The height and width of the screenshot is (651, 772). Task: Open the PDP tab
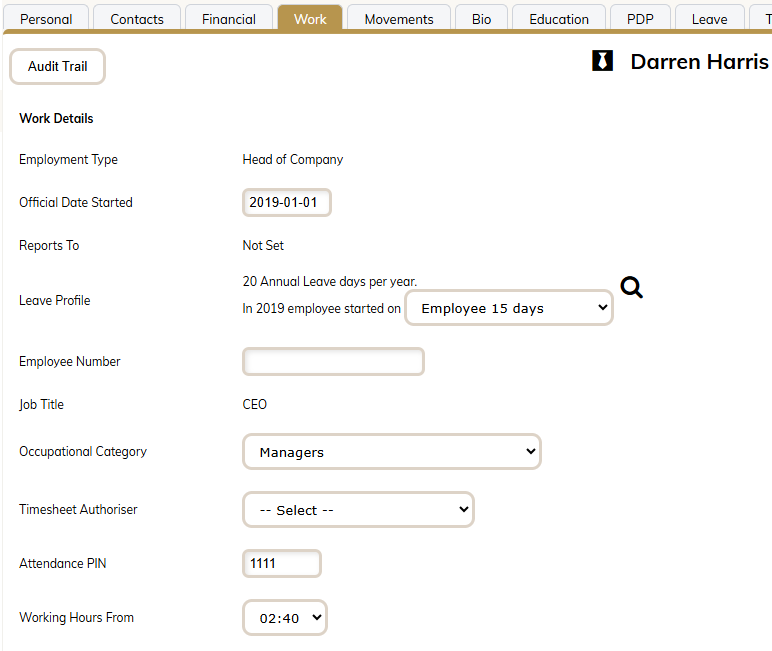640,18
